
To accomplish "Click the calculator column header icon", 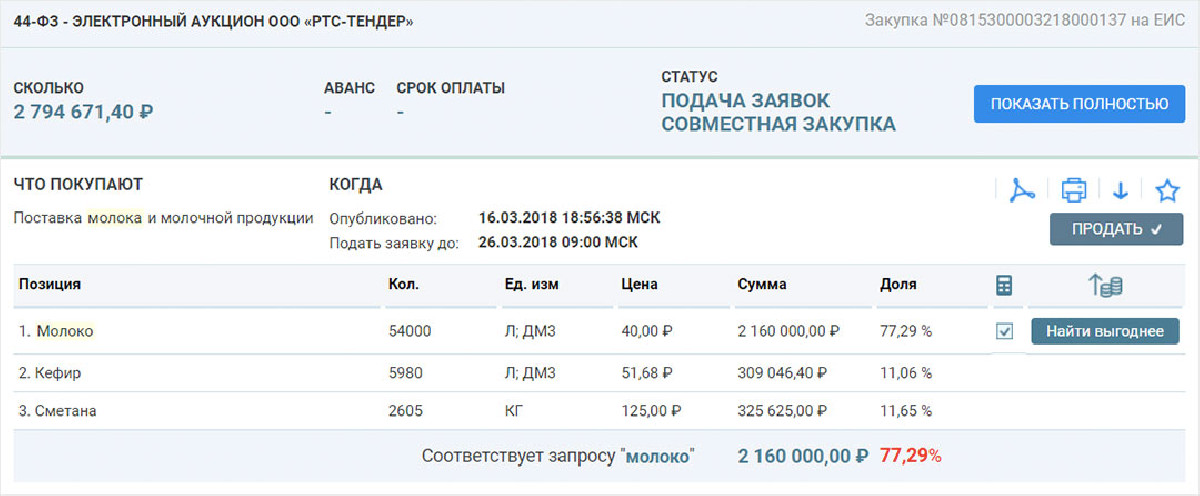I will point(1004,285).
